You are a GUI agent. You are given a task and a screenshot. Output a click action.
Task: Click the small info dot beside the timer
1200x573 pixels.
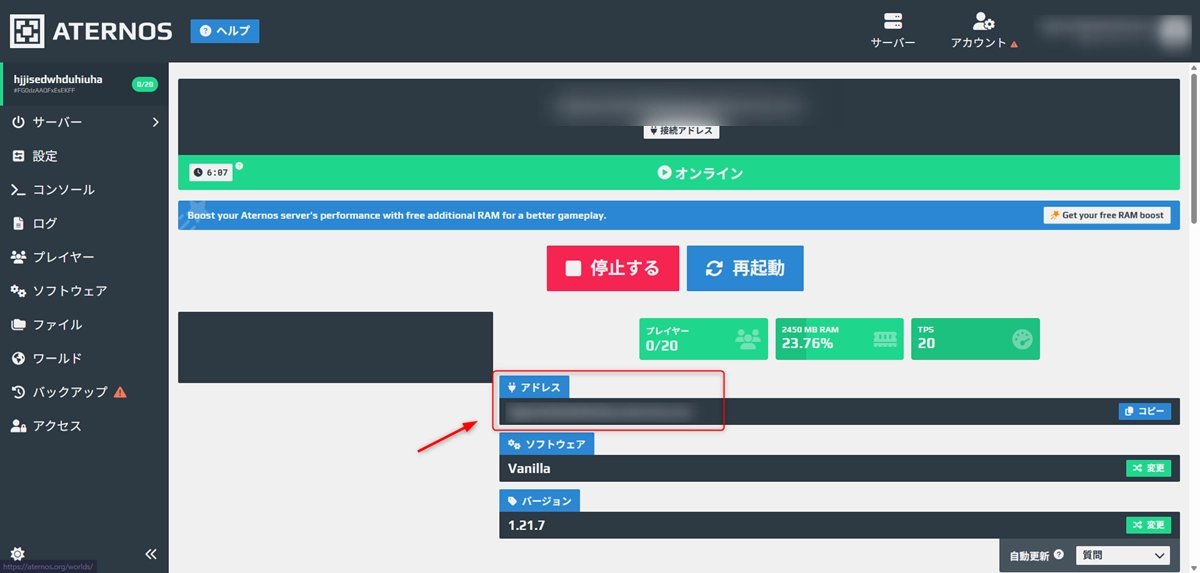(x=239, y=166)
